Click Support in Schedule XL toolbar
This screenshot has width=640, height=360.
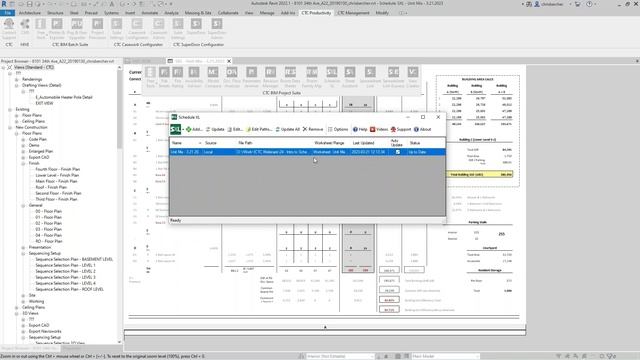pos(401,129)
